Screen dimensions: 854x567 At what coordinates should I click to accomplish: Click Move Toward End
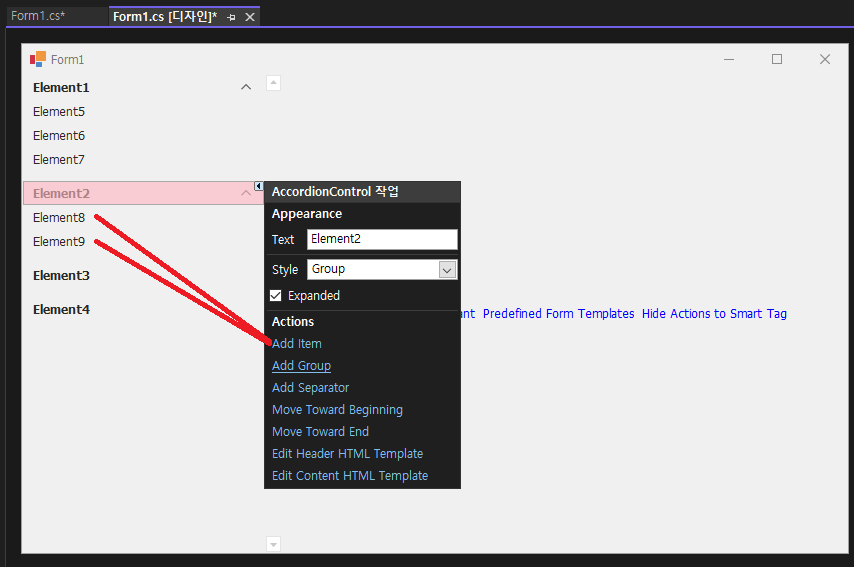click(320, 431)
